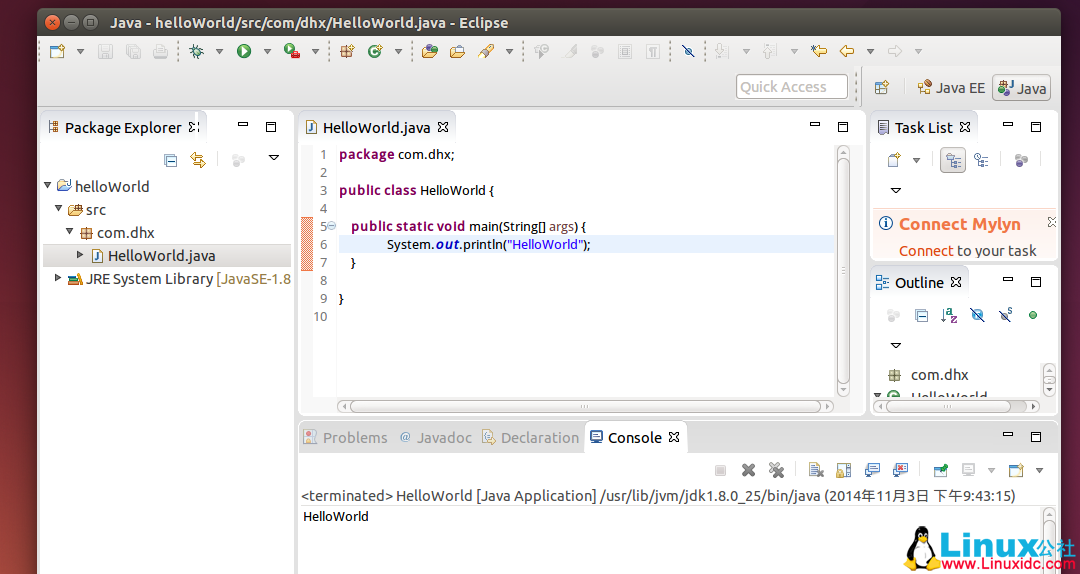Image resolution: width=1080 pixels, height=574 pixels.
Task: Expand JRE System Library node
Action: tap(58, 278)
